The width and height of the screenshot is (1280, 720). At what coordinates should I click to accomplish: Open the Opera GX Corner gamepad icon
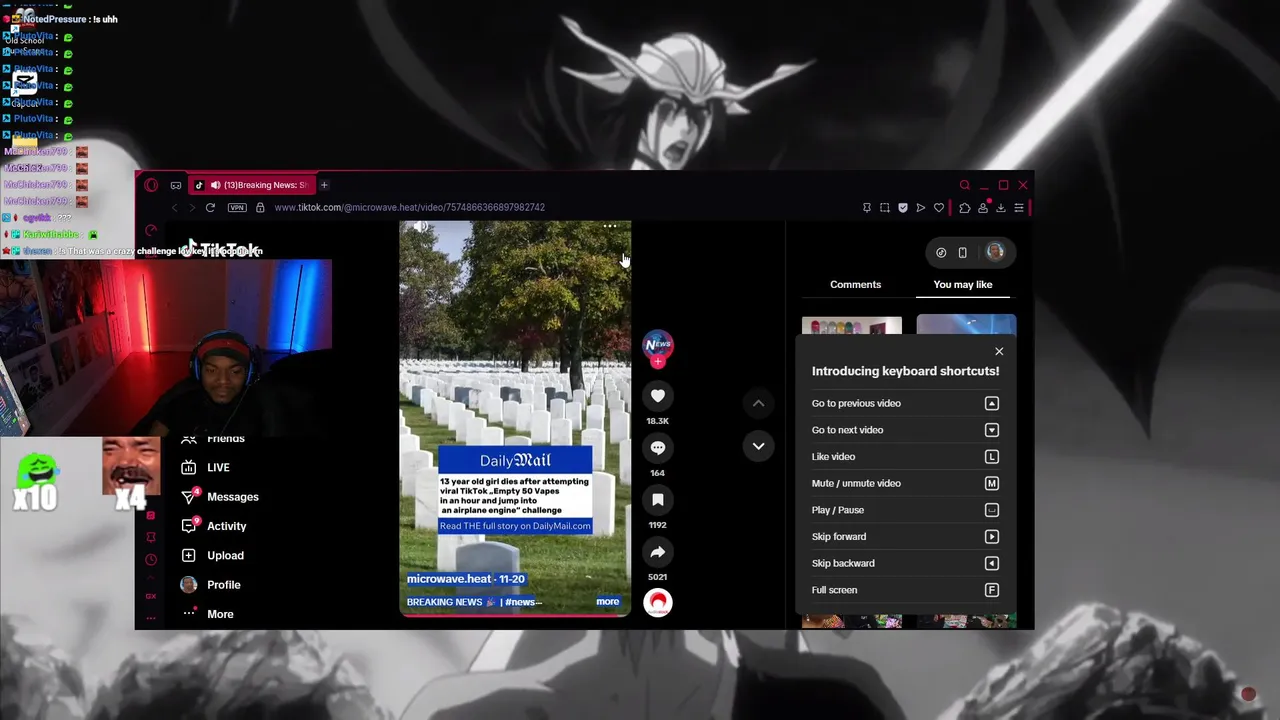click(176, 185)
